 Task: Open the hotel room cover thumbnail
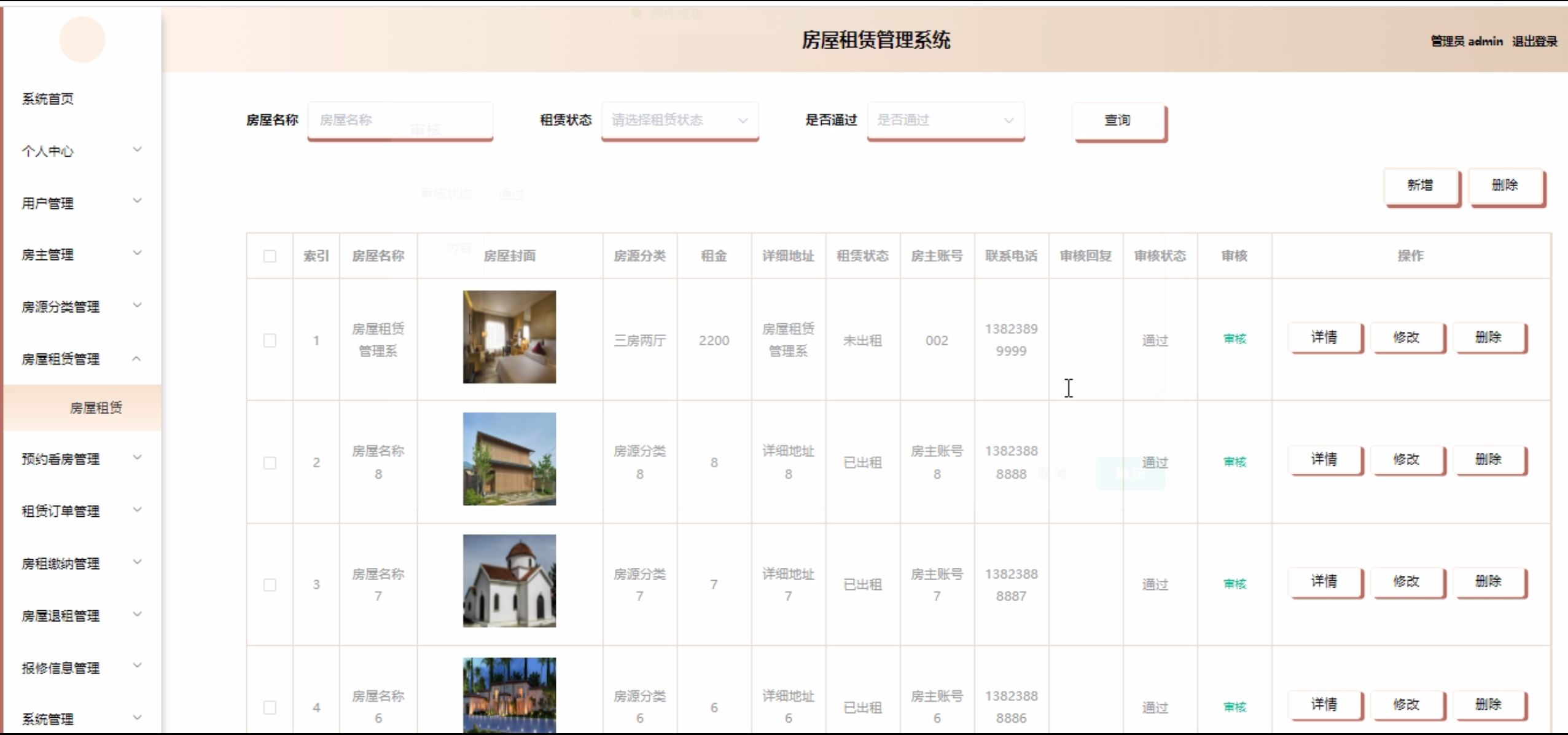pyautogui.click(x=509, y=337)
